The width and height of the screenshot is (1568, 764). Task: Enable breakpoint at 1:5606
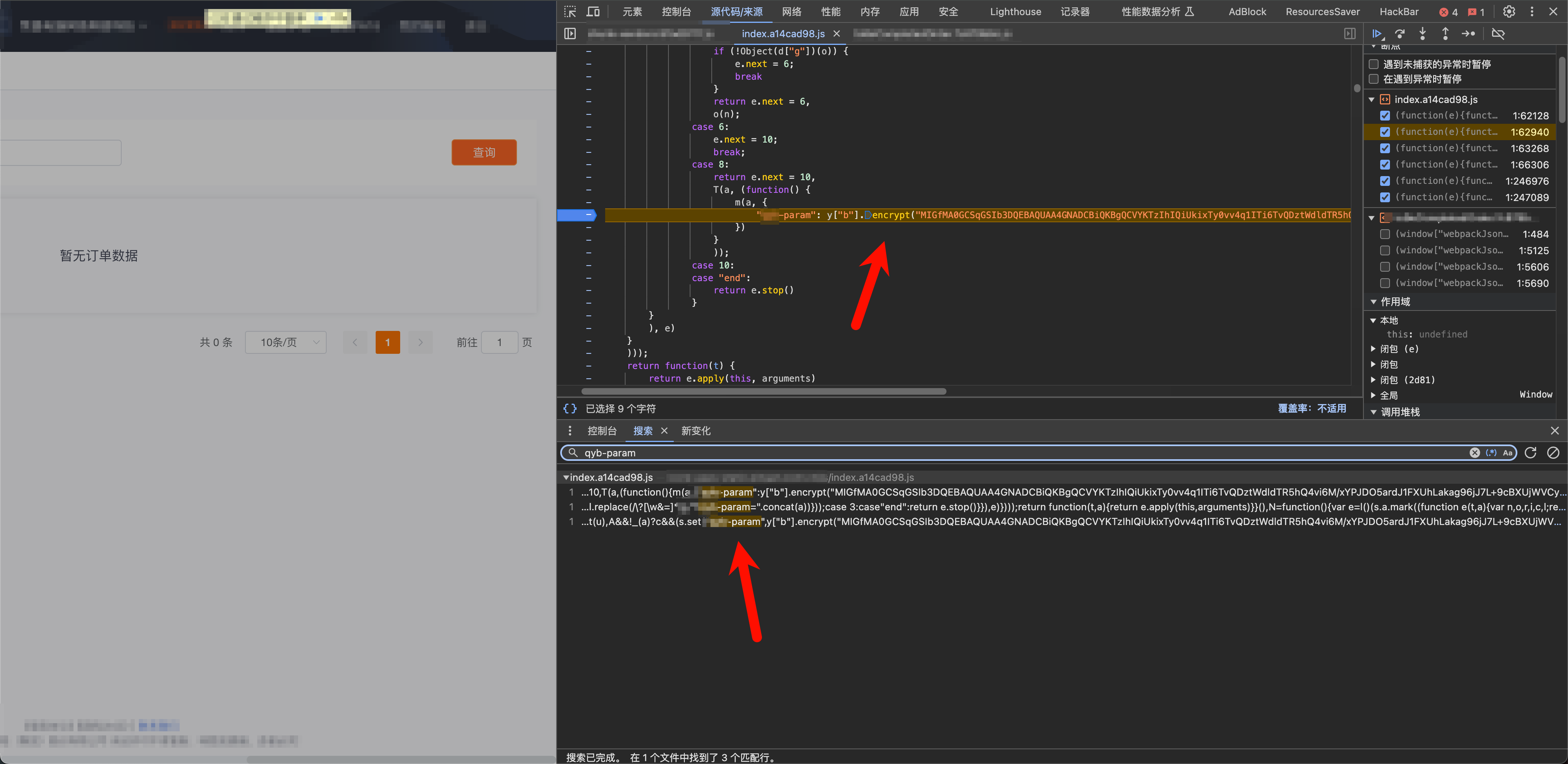tap(1385, 267)
